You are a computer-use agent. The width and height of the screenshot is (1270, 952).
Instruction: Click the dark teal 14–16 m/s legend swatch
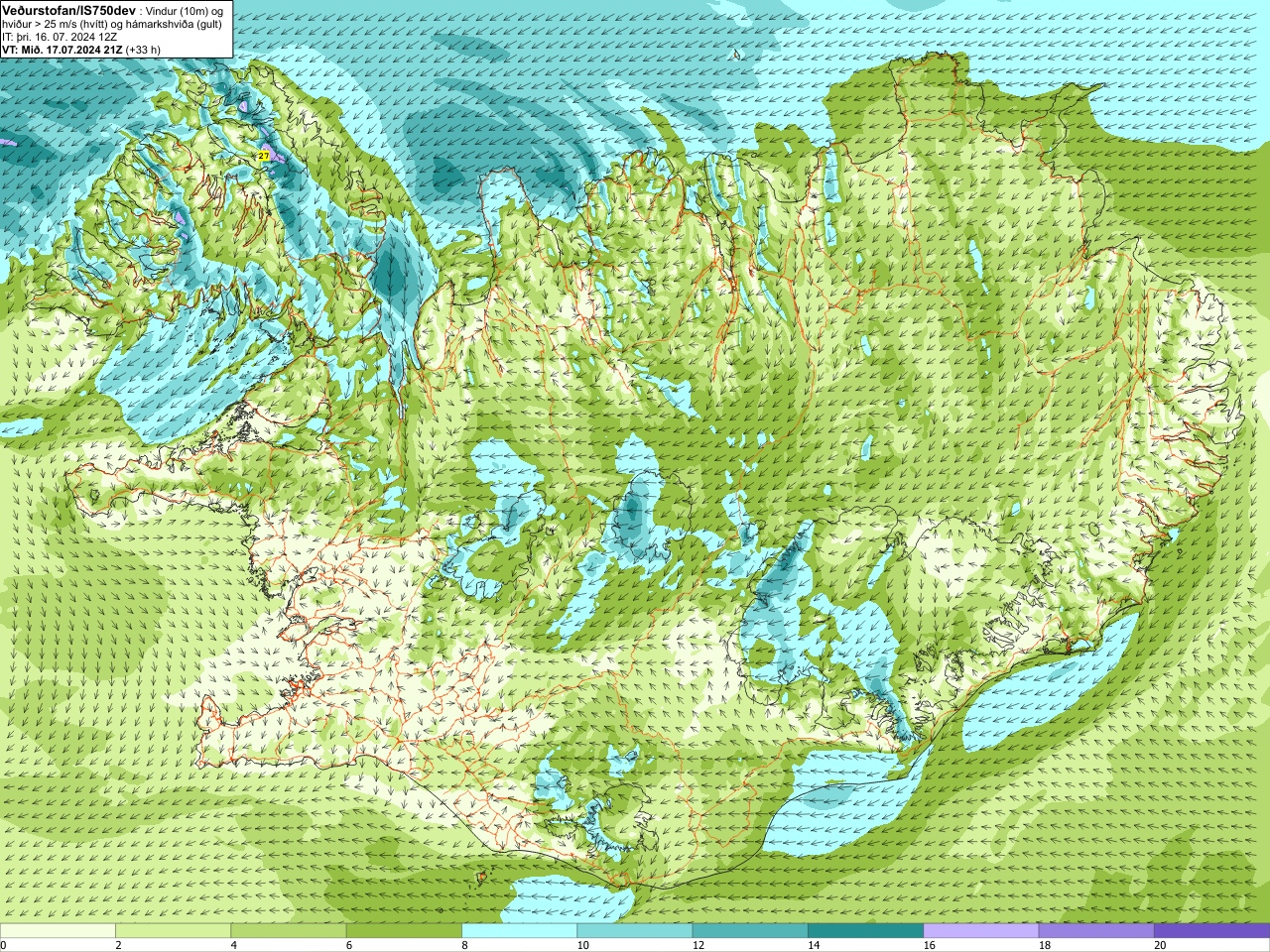(x=865, y=931)
